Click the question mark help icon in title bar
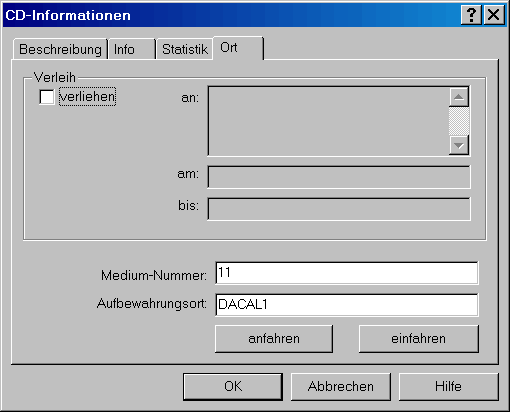The image size is (510, 412). point(471,15)
